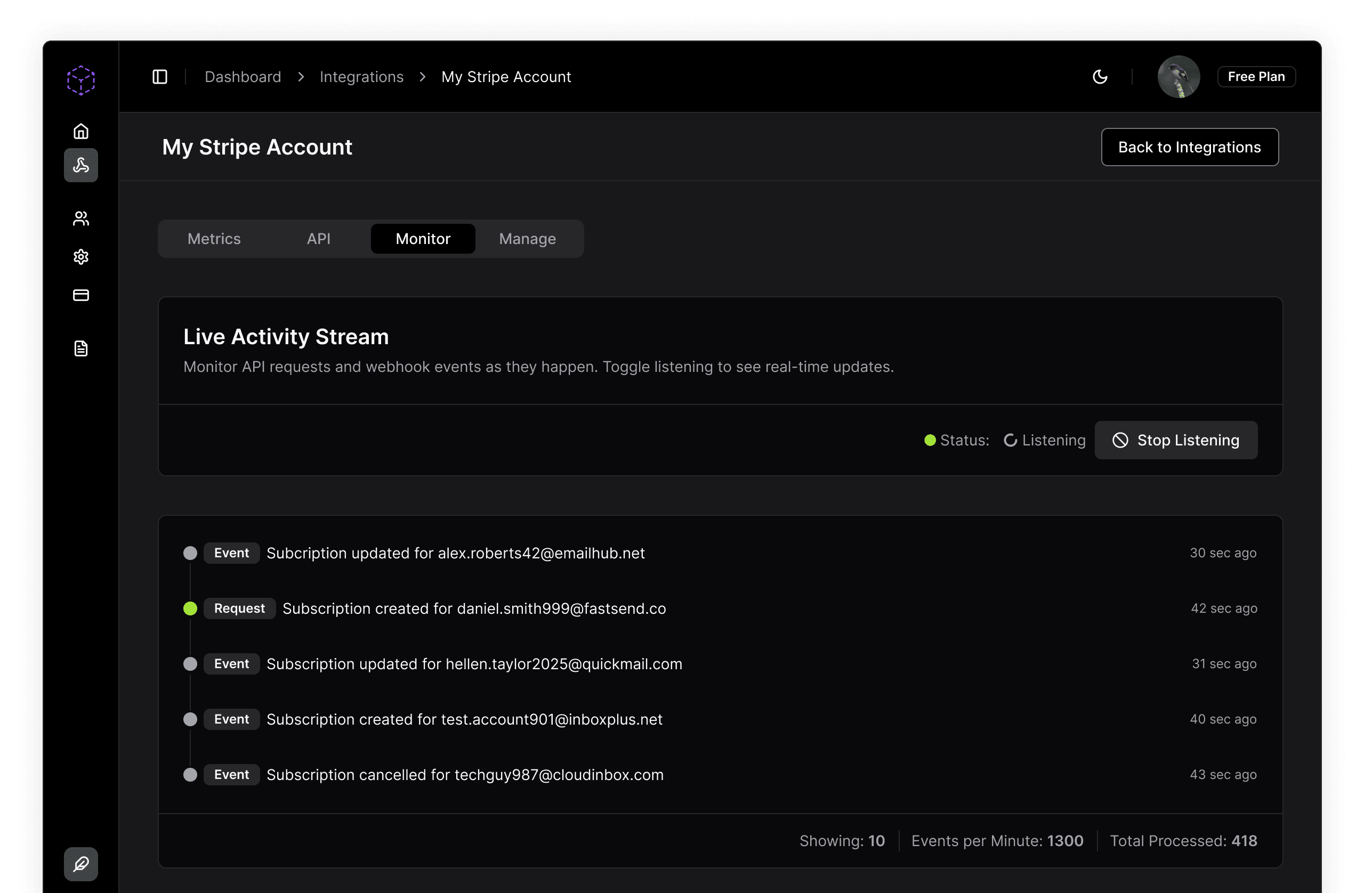
Task: Click the Listening spinner icon
Action: click(1010, 440)
